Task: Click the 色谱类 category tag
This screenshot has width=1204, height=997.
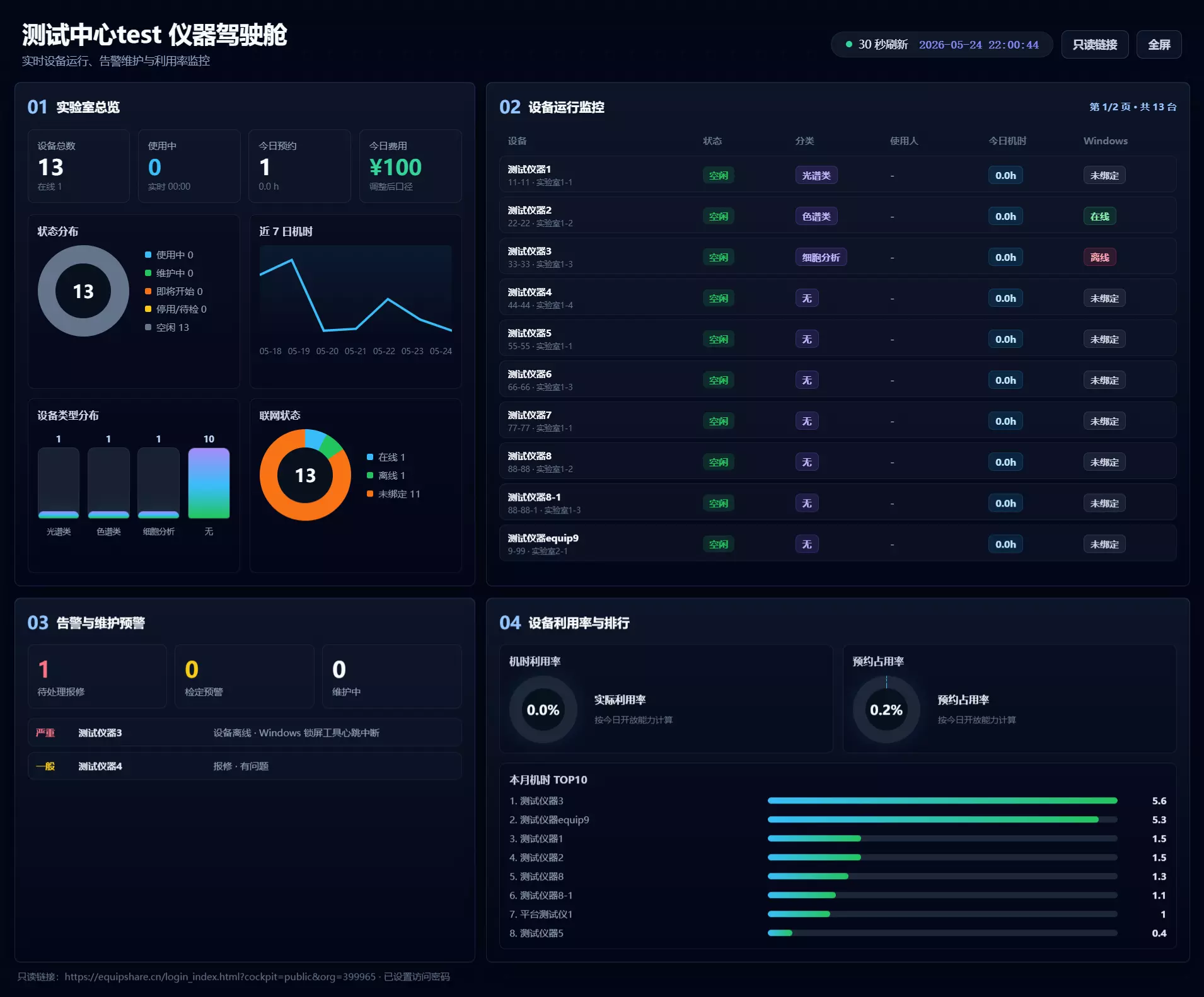Action: (816, 216)
